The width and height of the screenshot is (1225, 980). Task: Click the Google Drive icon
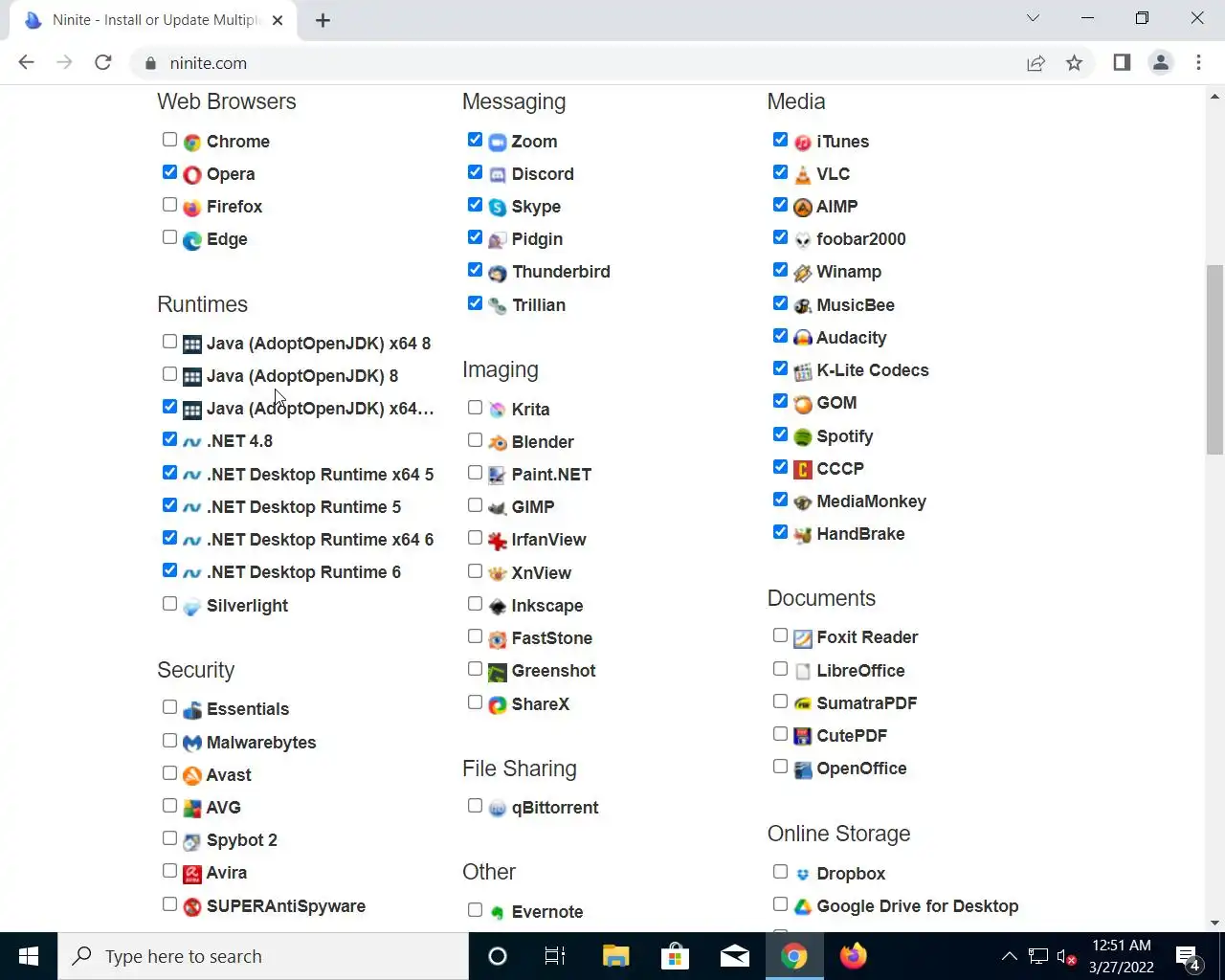[x=803, y=906]
